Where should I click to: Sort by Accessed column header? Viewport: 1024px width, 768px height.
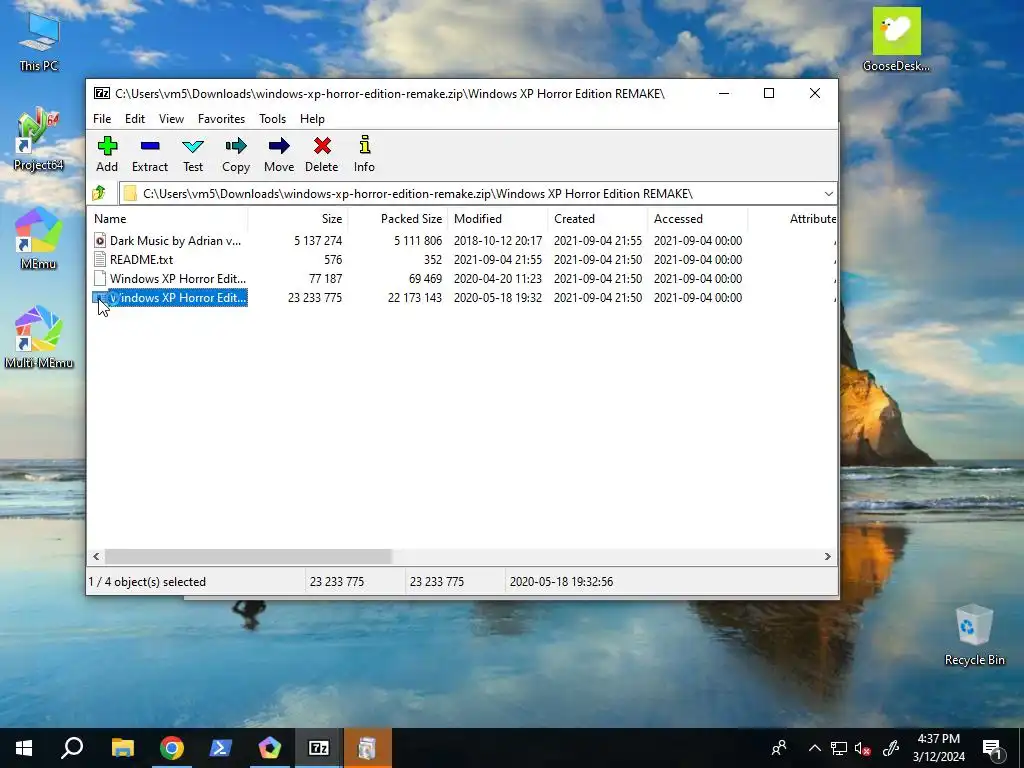coord(697,219)
